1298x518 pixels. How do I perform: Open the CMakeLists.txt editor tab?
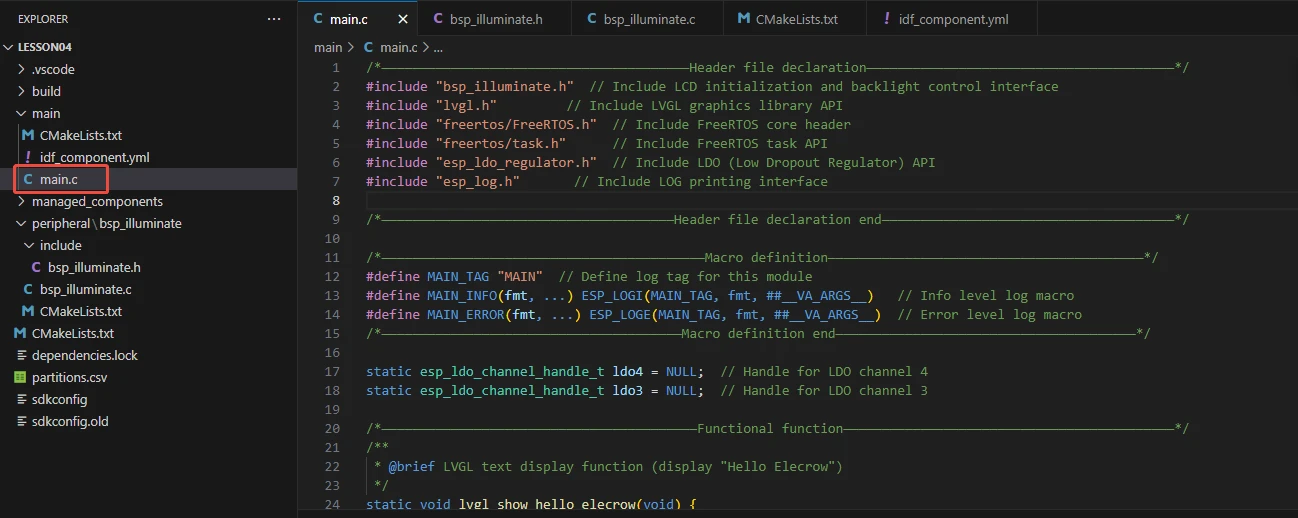[x=787, y=19]
